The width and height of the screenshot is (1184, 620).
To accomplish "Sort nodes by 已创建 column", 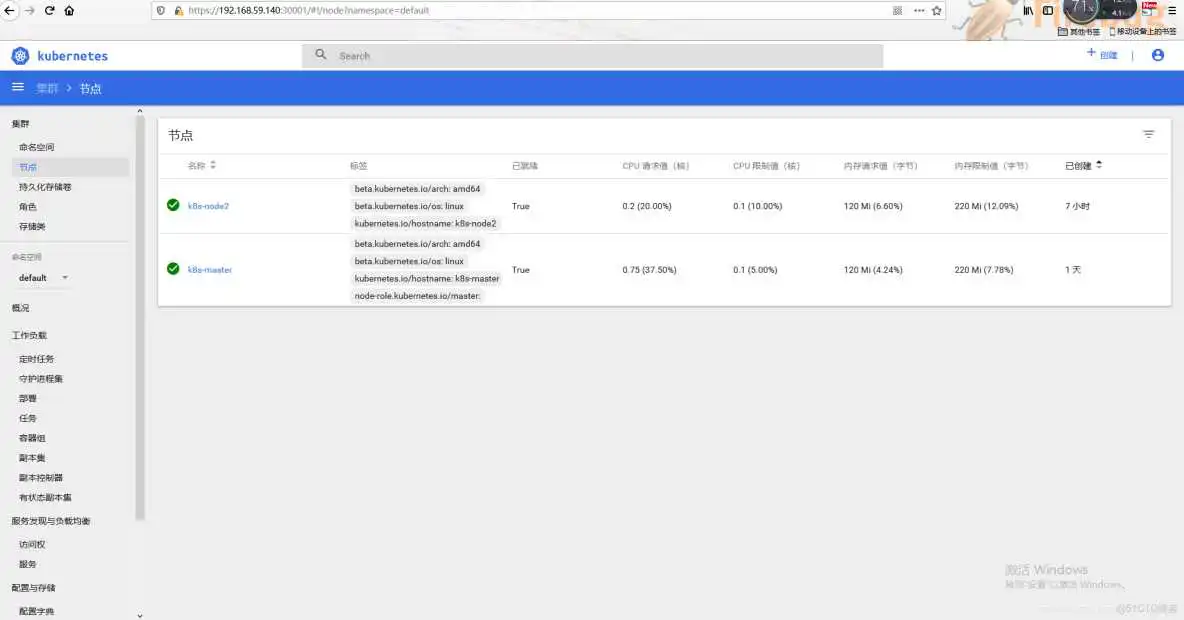I will coord(1084,165).
